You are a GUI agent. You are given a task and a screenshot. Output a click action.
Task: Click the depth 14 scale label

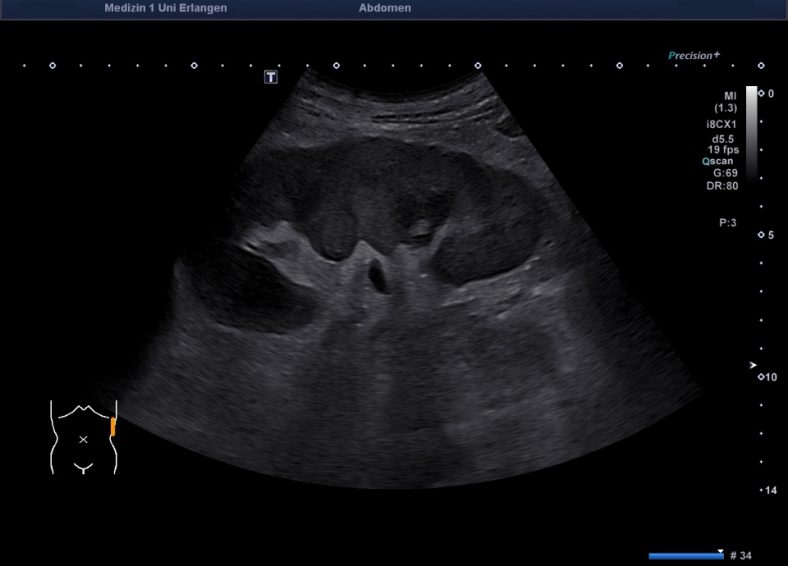(x=770, y=490)
